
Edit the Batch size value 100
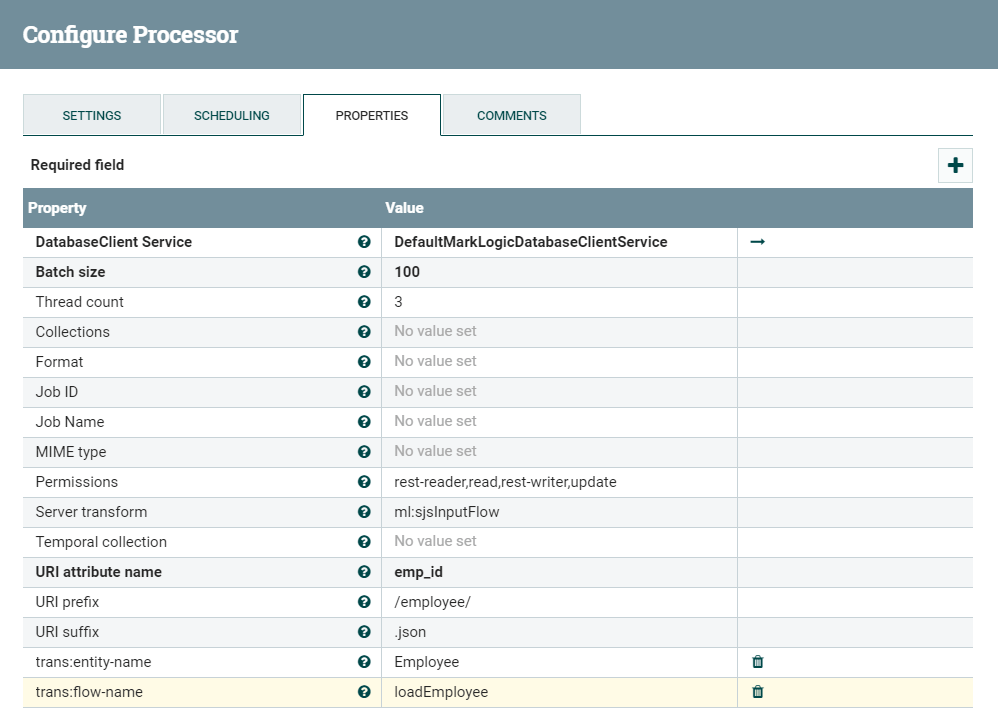point(500,271)
